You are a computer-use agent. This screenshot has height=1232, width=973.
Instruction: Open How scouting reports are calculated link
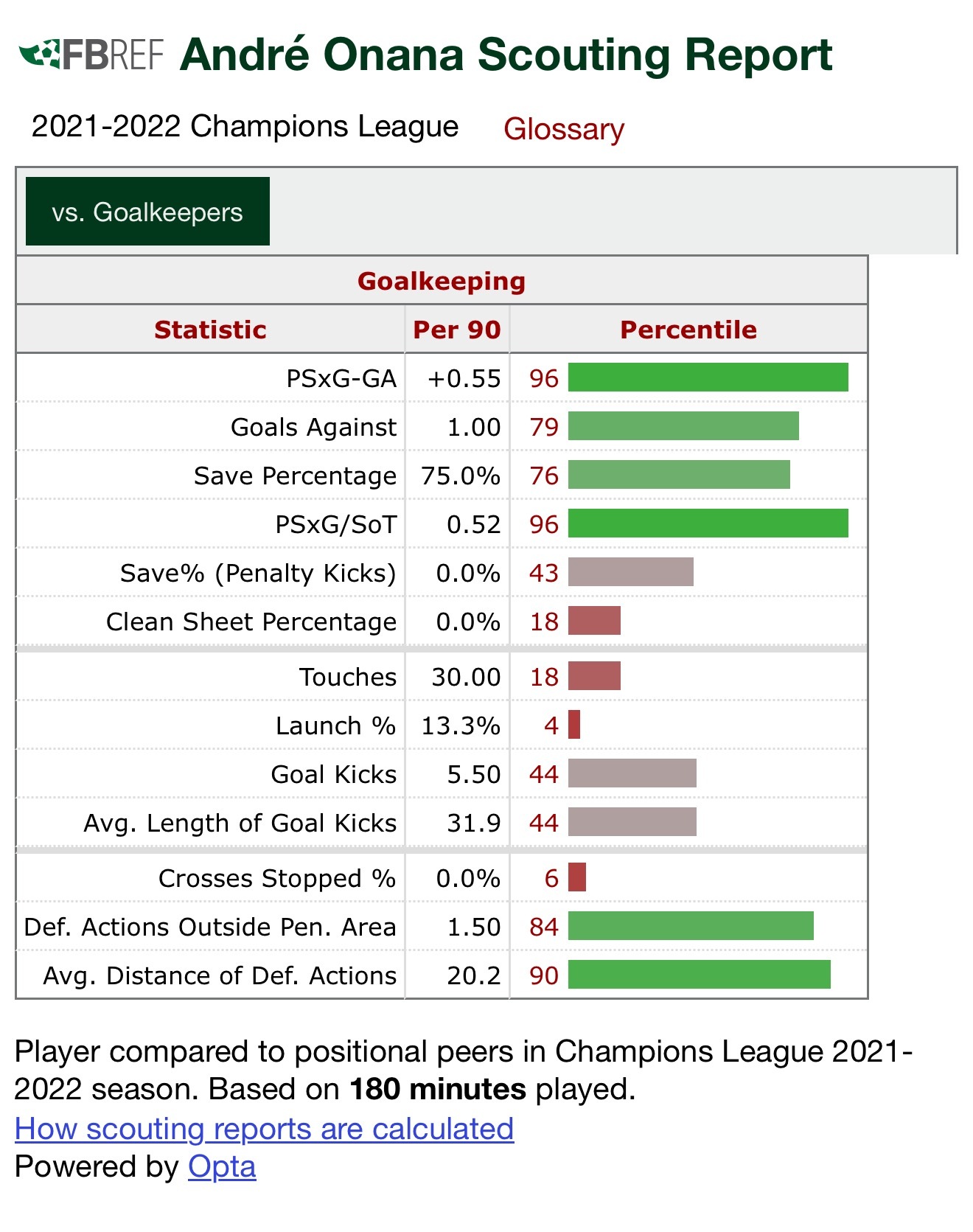click(x=264, y=1129)
